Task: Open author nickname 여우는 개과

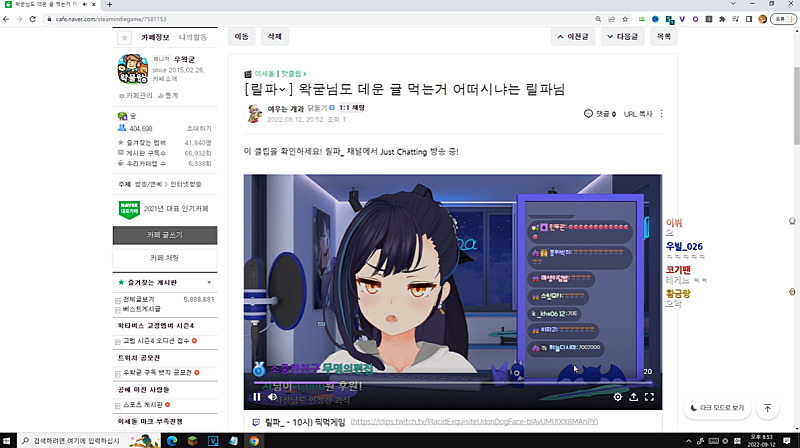Action: (285, 109)
